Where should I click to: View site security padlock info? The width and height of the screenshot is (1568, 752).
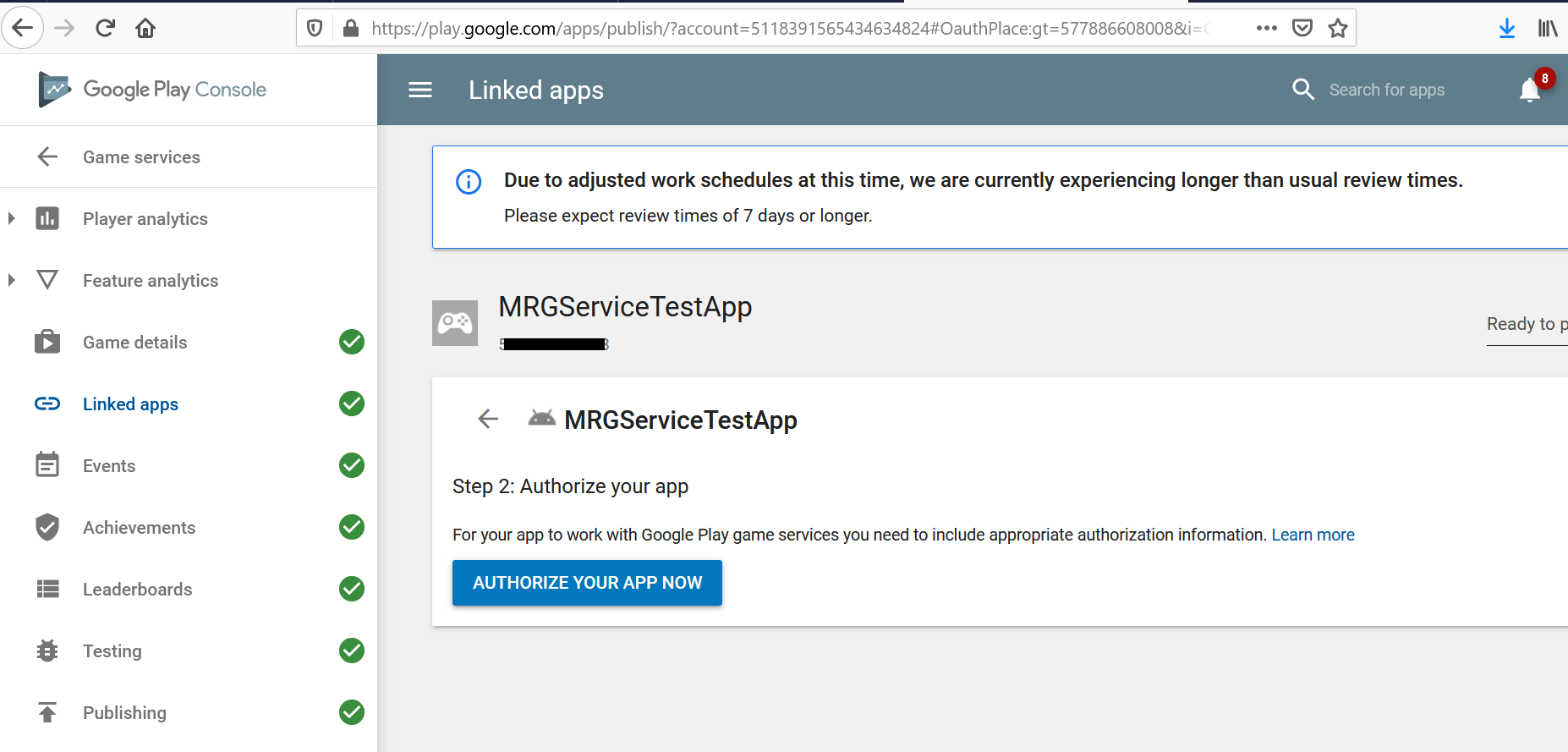[x=351, y=29]
